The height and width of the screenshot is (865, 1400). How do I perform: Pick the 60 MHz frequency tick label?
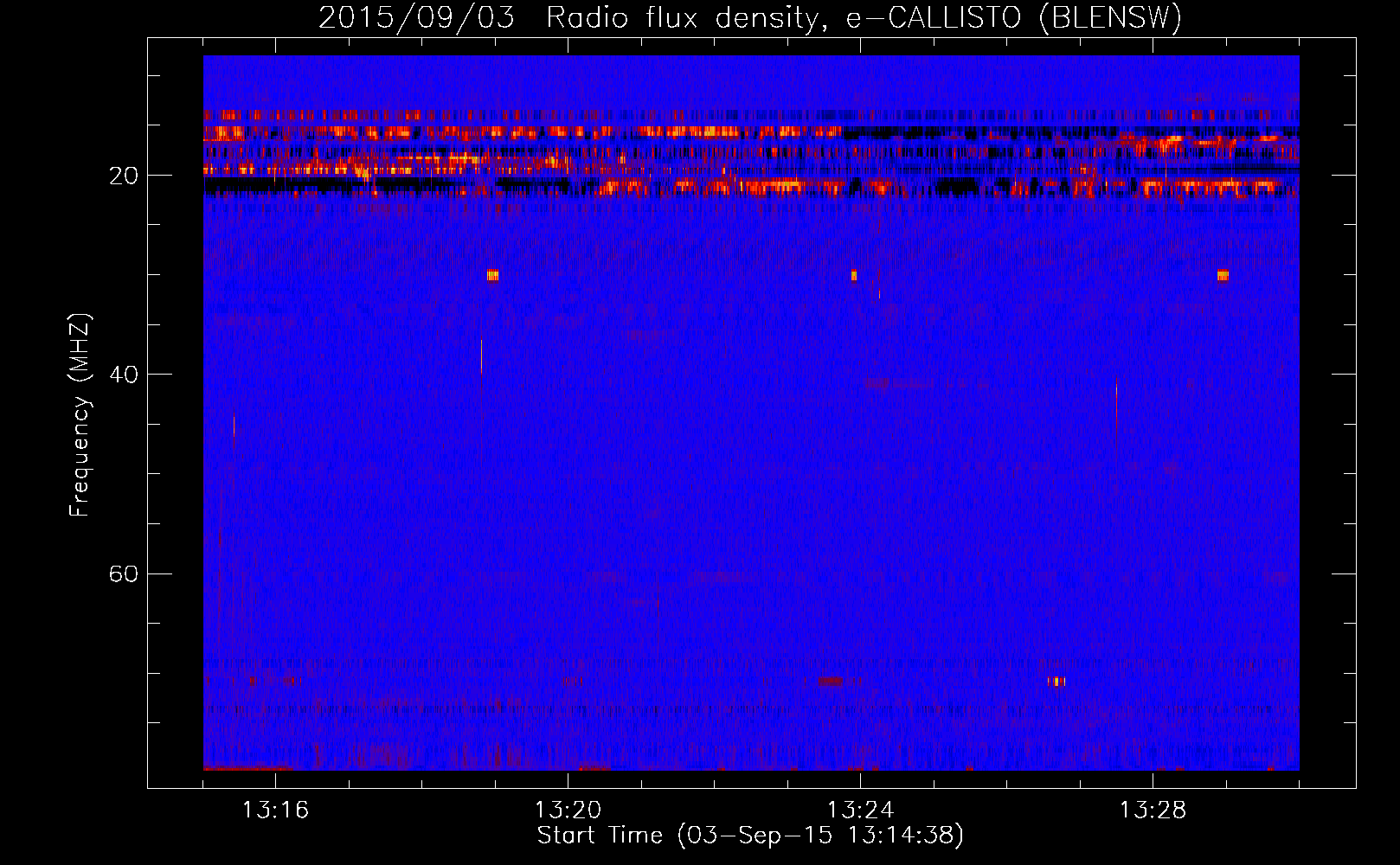click(124, 573)
